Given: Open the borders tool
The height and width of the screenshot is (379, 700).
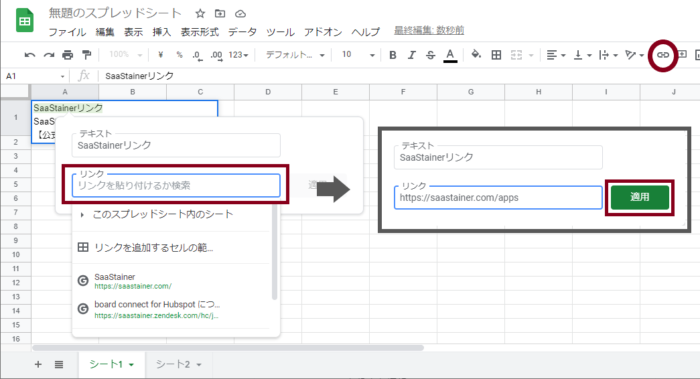Looking at the screenshot, I should tap(496, 55).
